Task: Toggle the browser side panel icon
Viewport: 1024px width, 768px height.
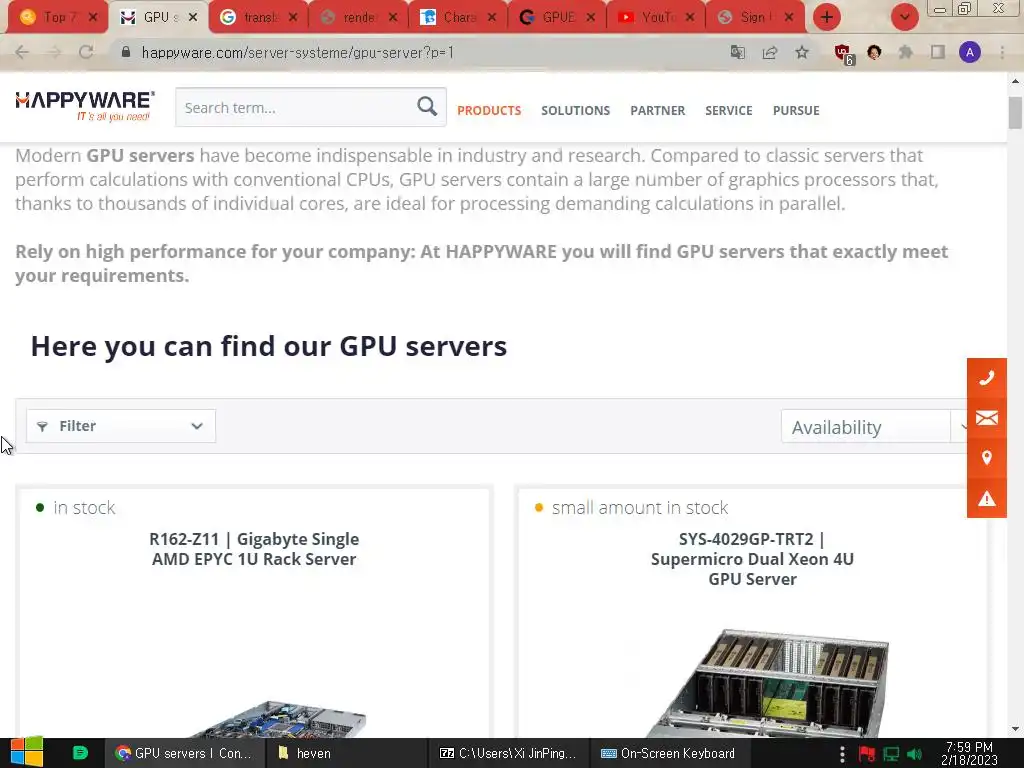Action: (x=938, y=52)
